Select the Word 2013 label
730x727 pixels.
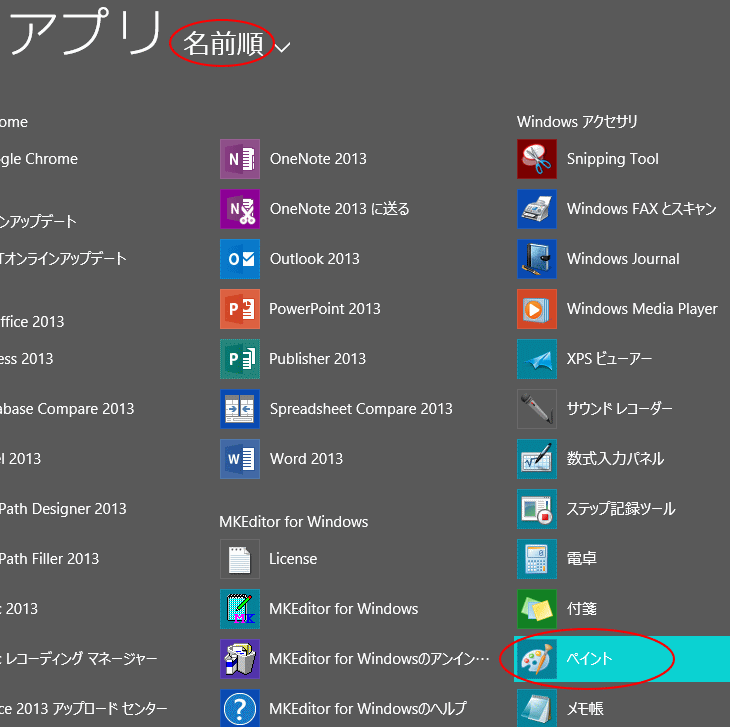coord(306,458)
